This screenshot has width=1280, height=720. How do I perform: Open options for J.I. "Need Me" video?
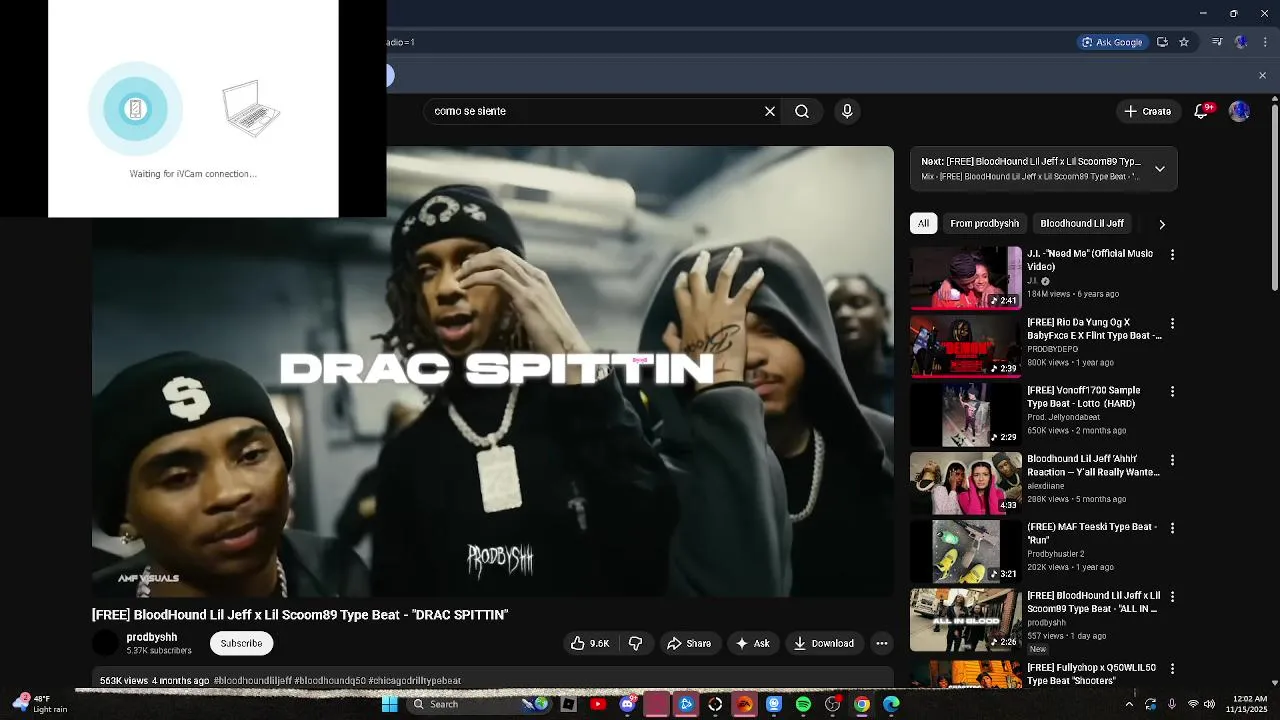1172,255
